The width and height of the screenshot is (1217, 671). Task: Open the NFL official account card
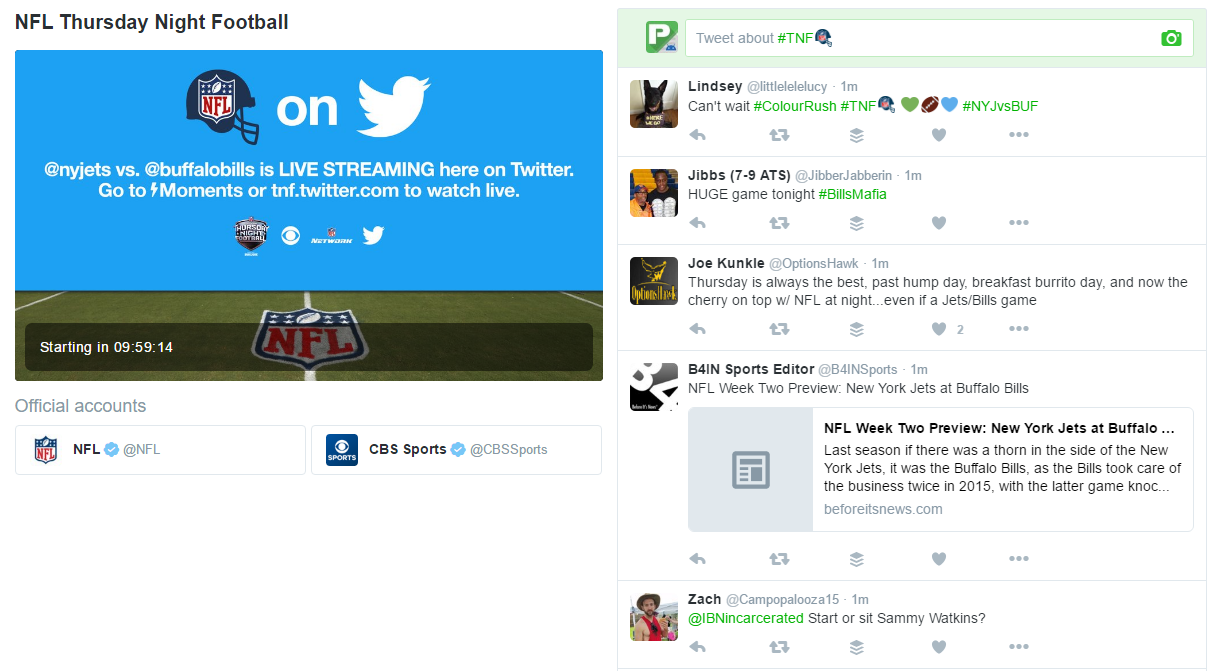click(160, 450)
